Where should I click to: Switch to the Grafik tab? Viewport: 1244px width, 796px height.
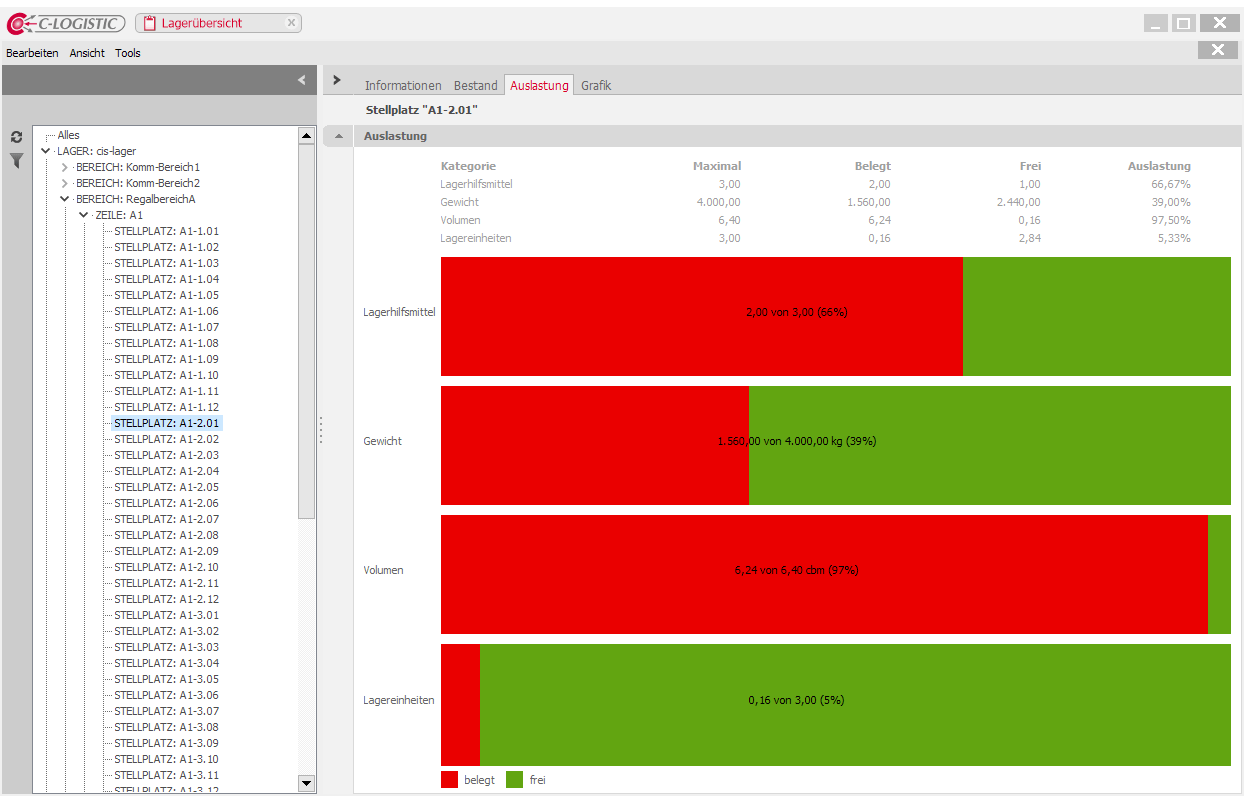pos(596,86)
